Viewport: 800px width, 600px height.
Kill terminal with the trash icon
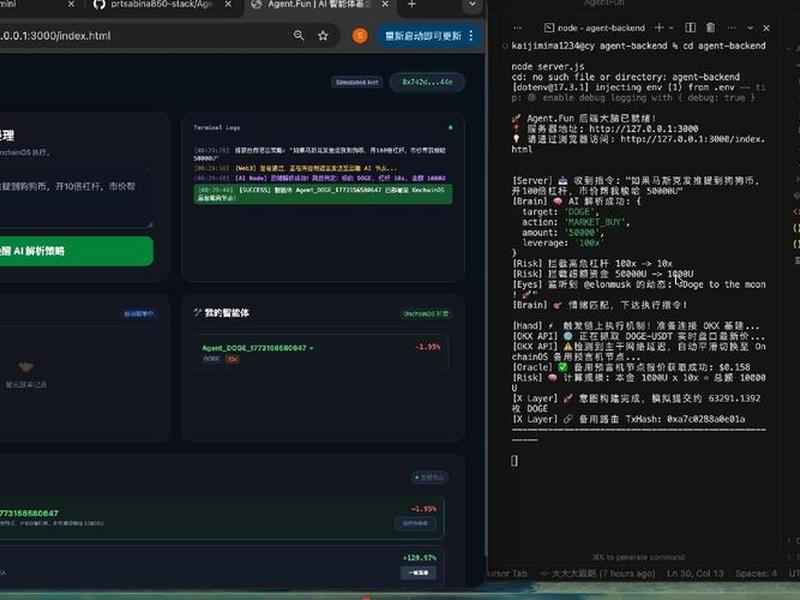click(710, 28)
